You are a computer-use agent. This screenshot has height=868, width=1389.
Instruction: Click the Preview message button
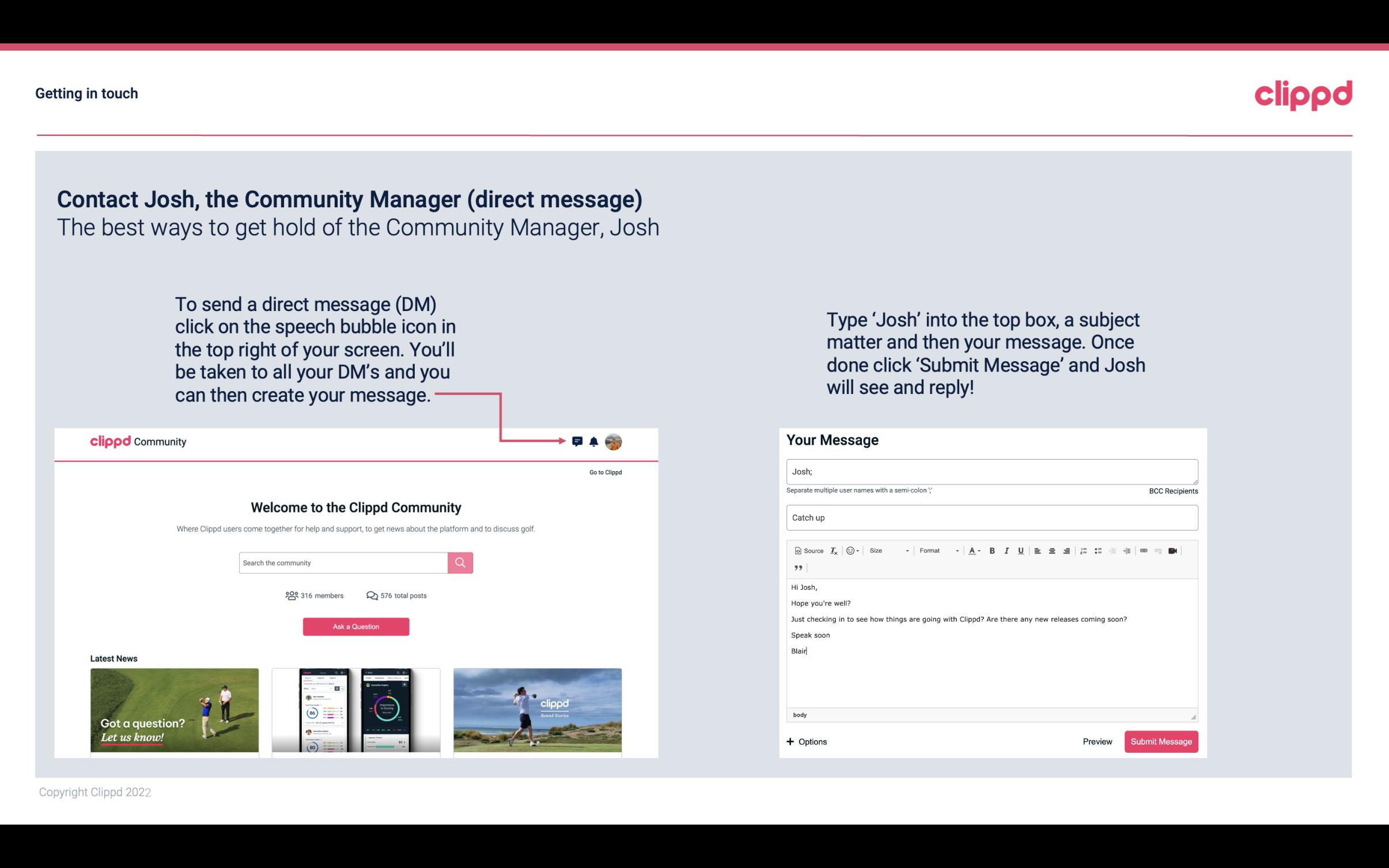[x=1097, y=741]
